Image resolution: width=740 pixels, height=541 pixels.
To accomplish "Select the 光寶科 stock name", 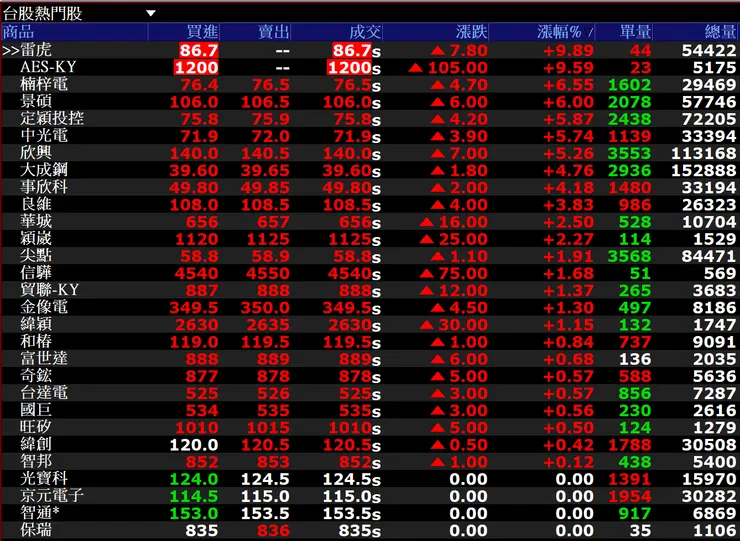I will coord(44,479).
